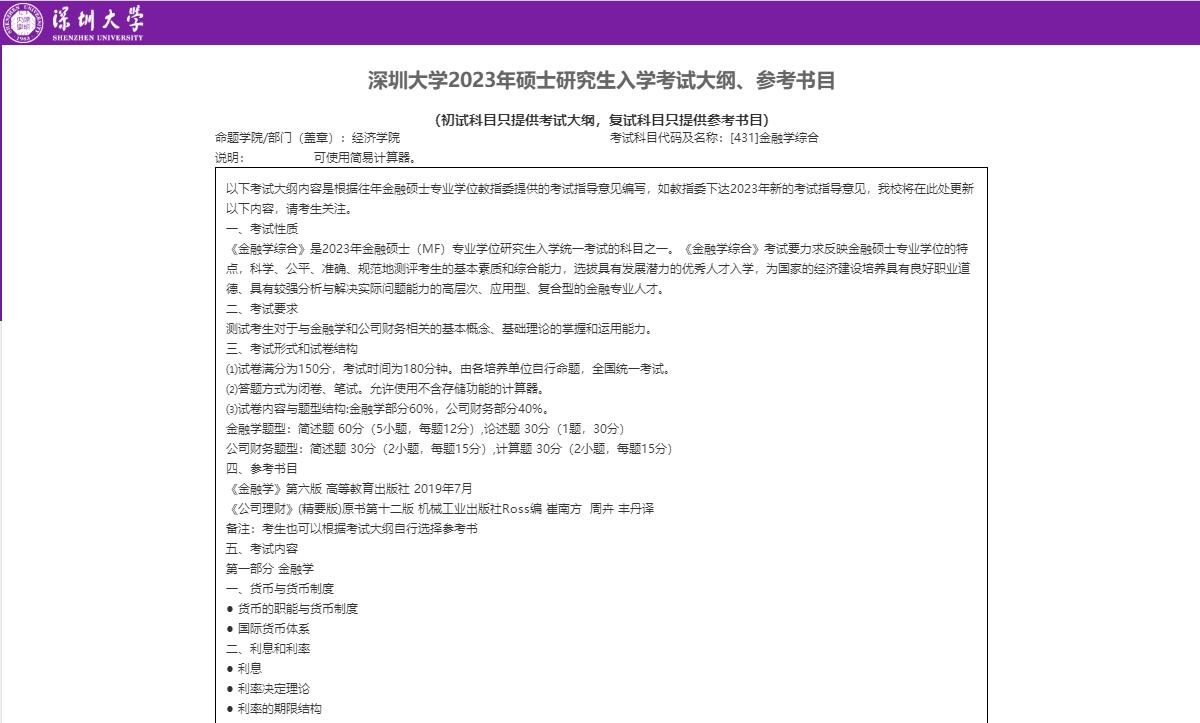Click line ⑵答题方式为闭卷、笔试

386,389
